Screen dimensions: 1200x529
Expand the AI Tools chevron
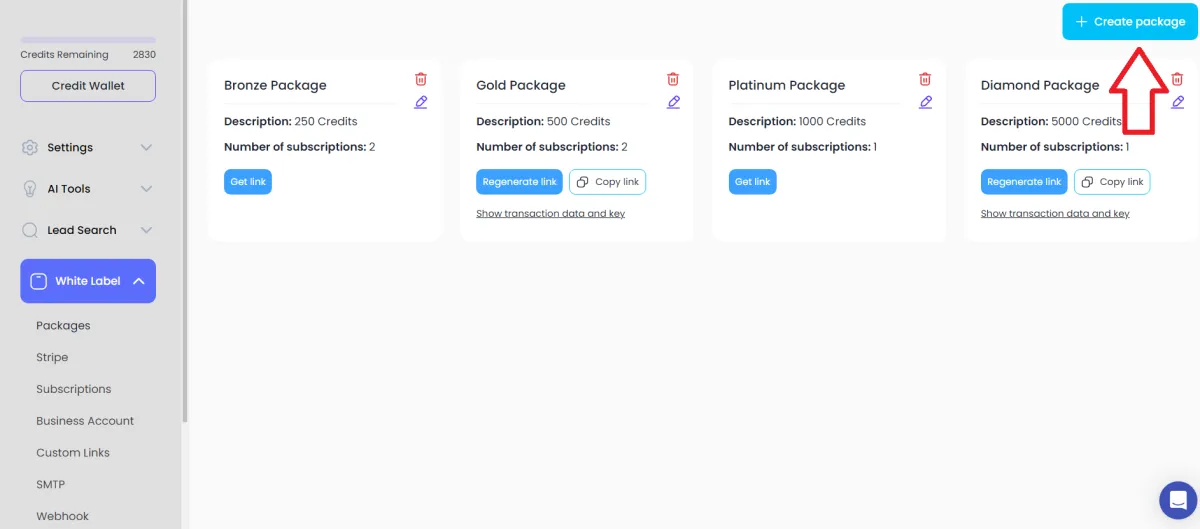[x=146, y=188]
